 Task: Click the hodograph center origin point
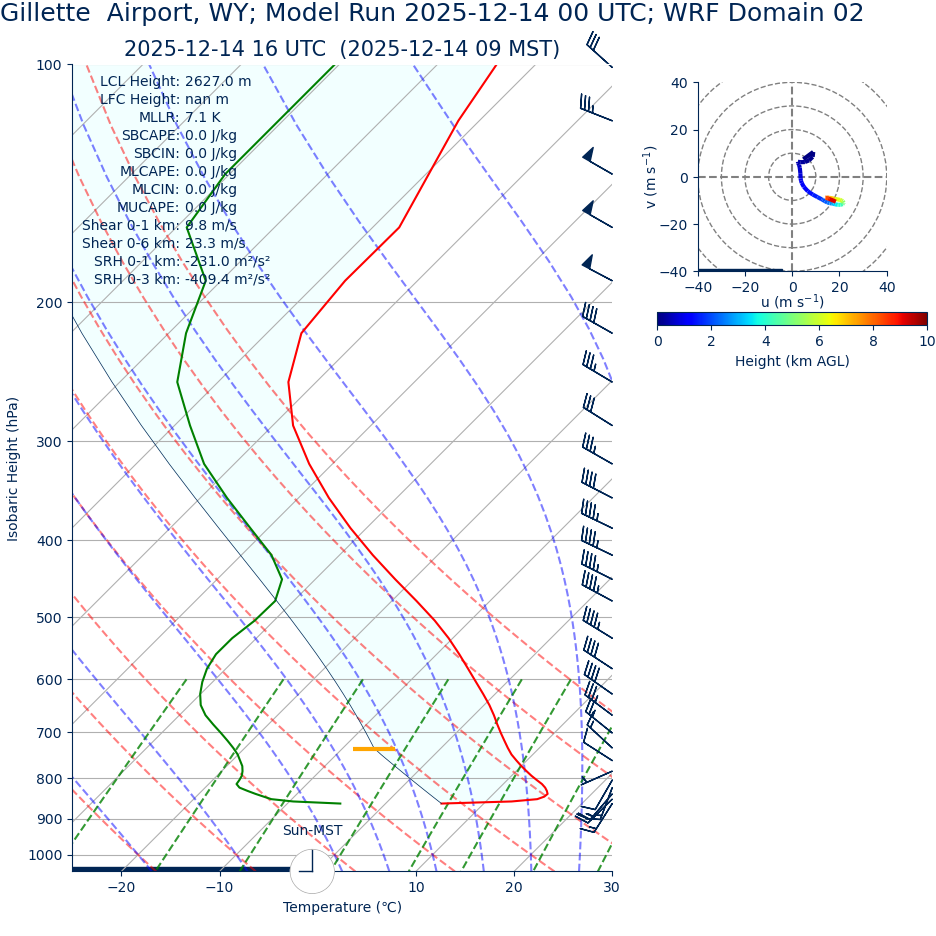(x=792, y=177)
